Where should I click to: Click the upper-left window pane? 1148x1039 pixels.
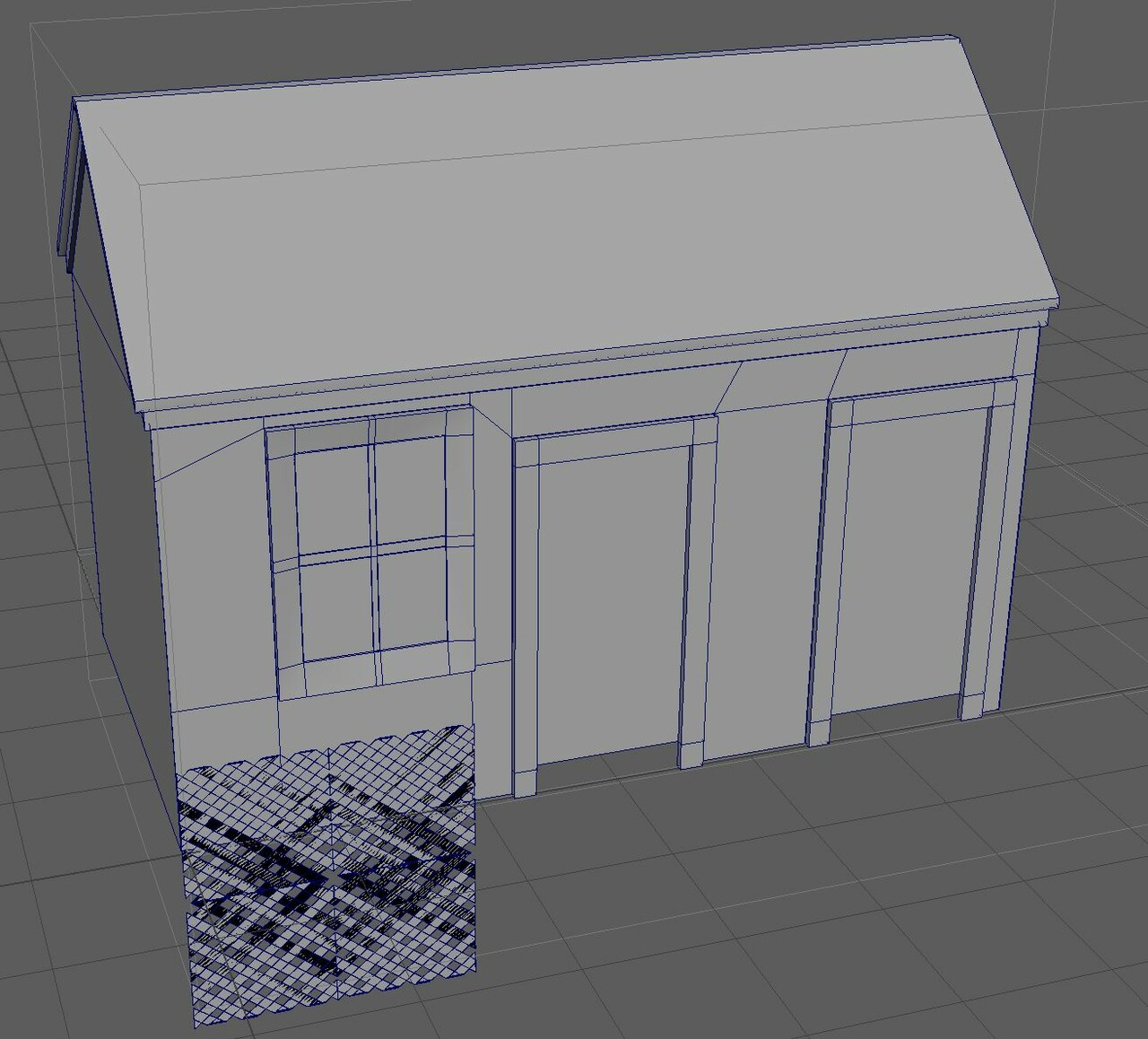pyautogui.click(x=333, y=502)
